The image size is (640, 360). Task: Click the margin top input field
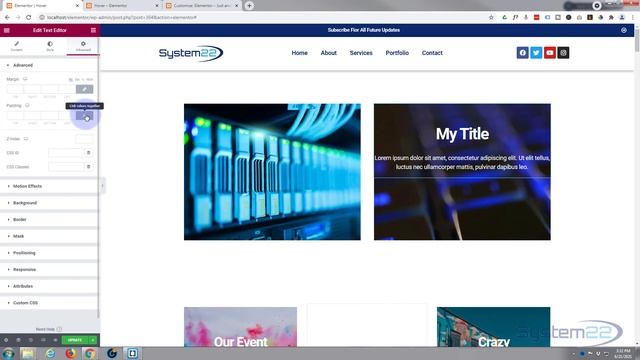15,89
